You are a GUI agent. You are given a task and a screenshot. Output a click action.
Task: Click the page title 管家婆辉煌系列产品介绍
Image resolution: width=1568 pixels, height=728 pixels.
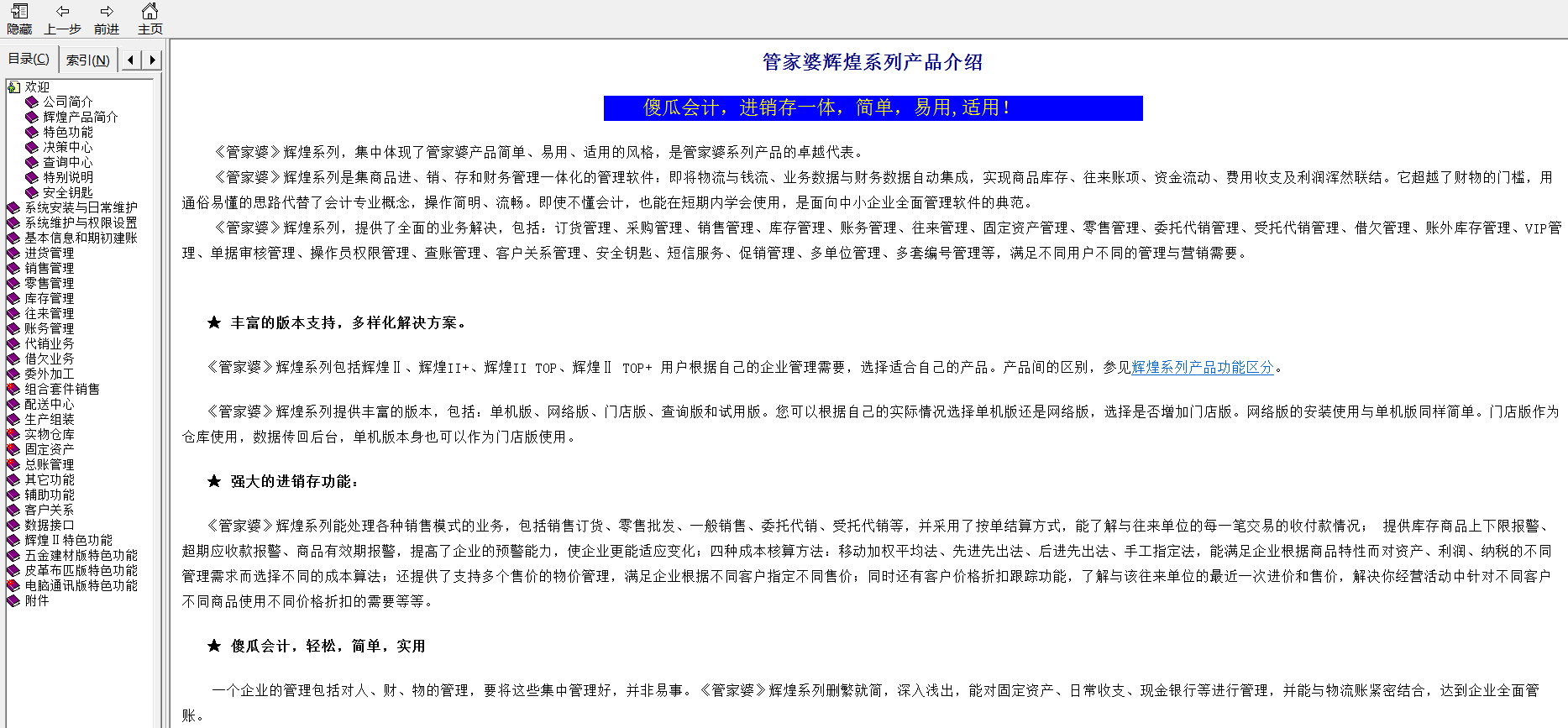[x=873, y=62]
